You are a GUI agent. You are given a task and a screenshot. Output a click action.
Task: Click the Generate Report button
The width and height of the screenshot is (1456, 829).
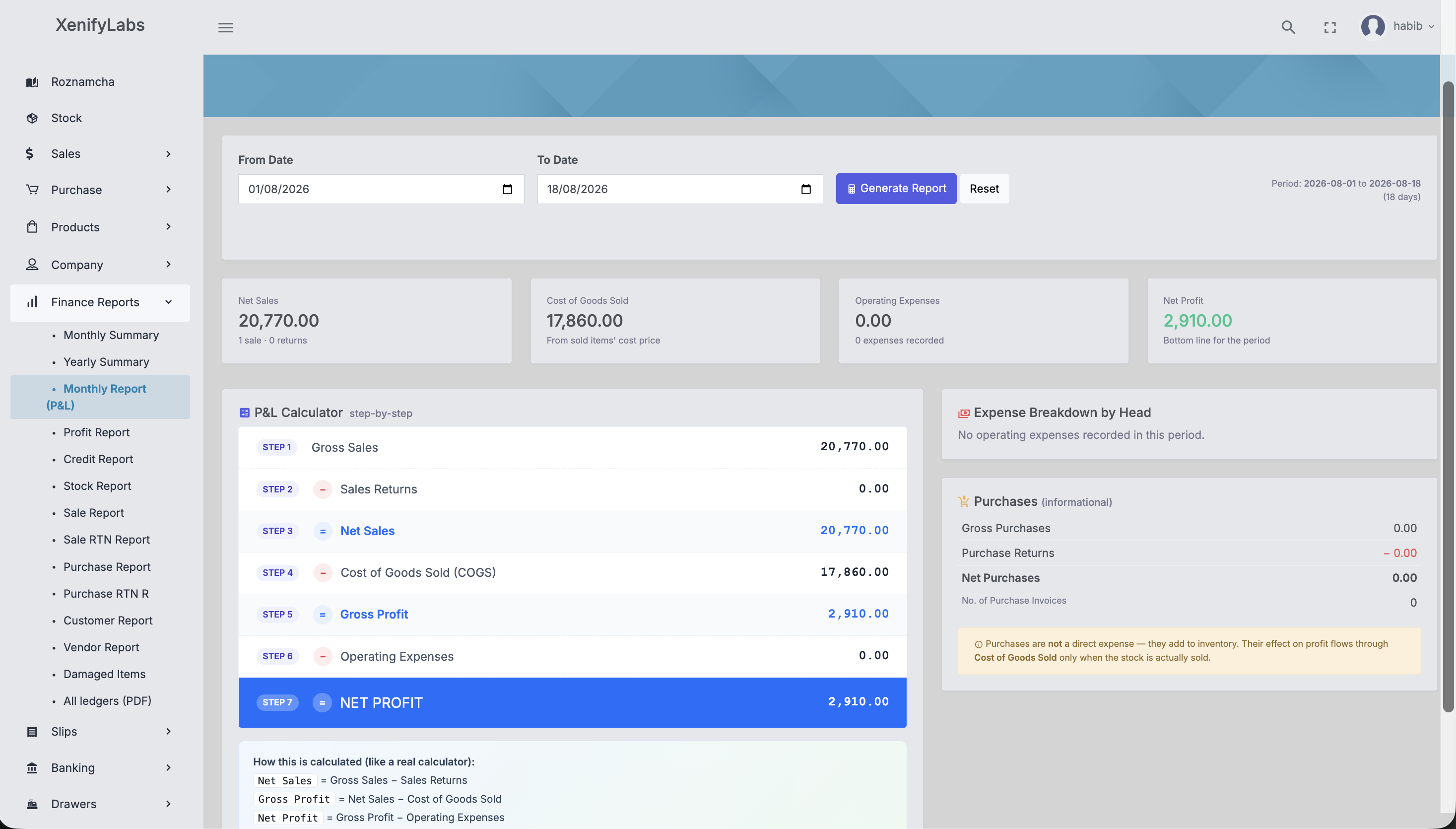(x=896, y=189)
